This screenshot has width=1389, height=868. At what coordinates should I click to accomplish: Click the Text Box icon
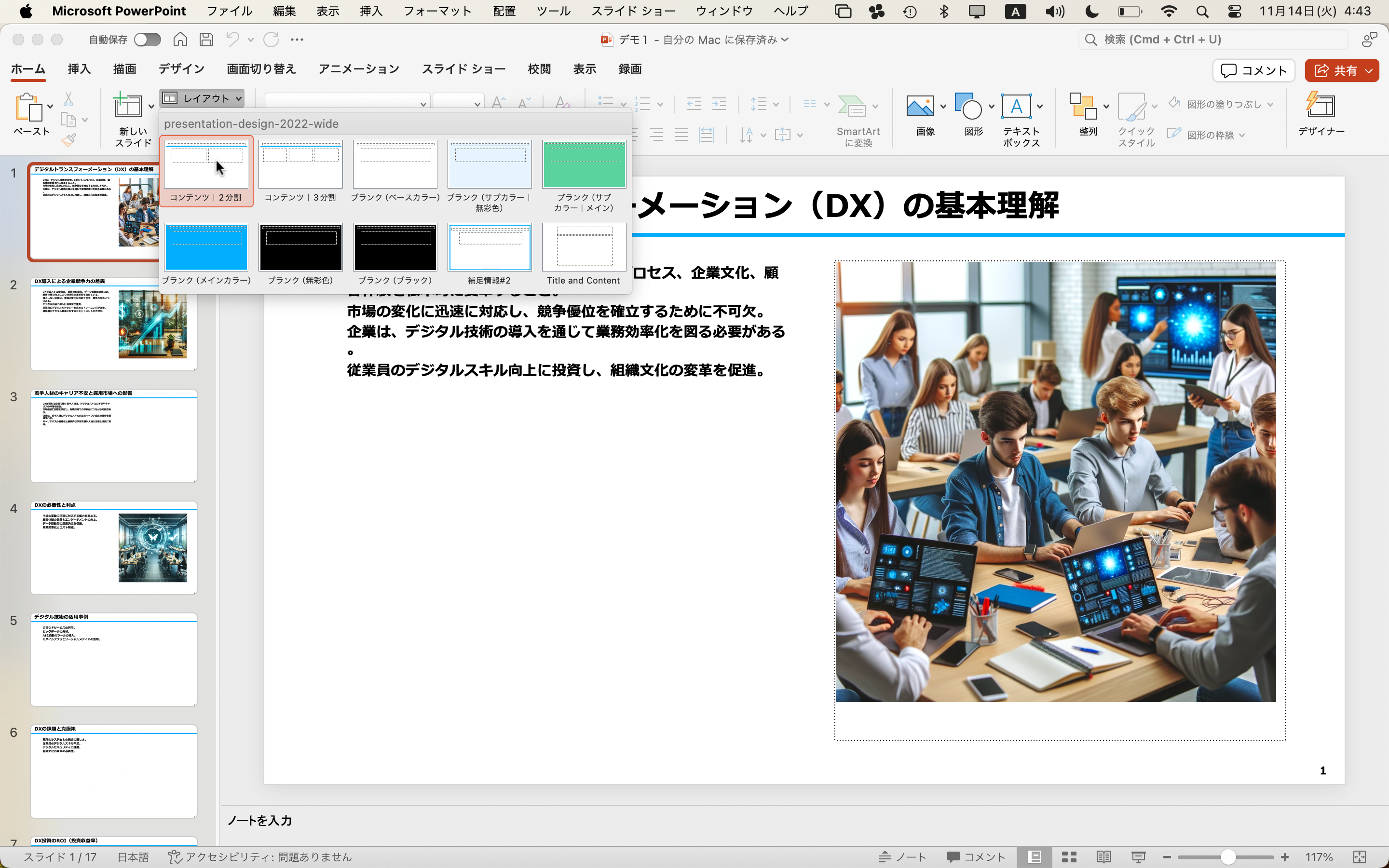pos(1017,106)
